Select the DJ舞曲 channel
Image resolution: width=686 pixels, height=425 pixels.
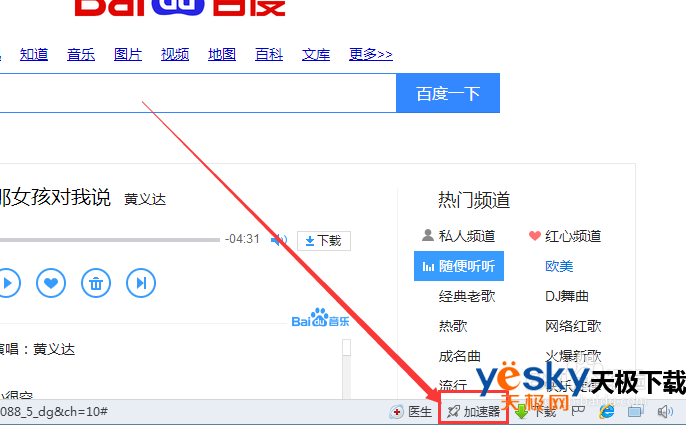click(x=567, y=296)
